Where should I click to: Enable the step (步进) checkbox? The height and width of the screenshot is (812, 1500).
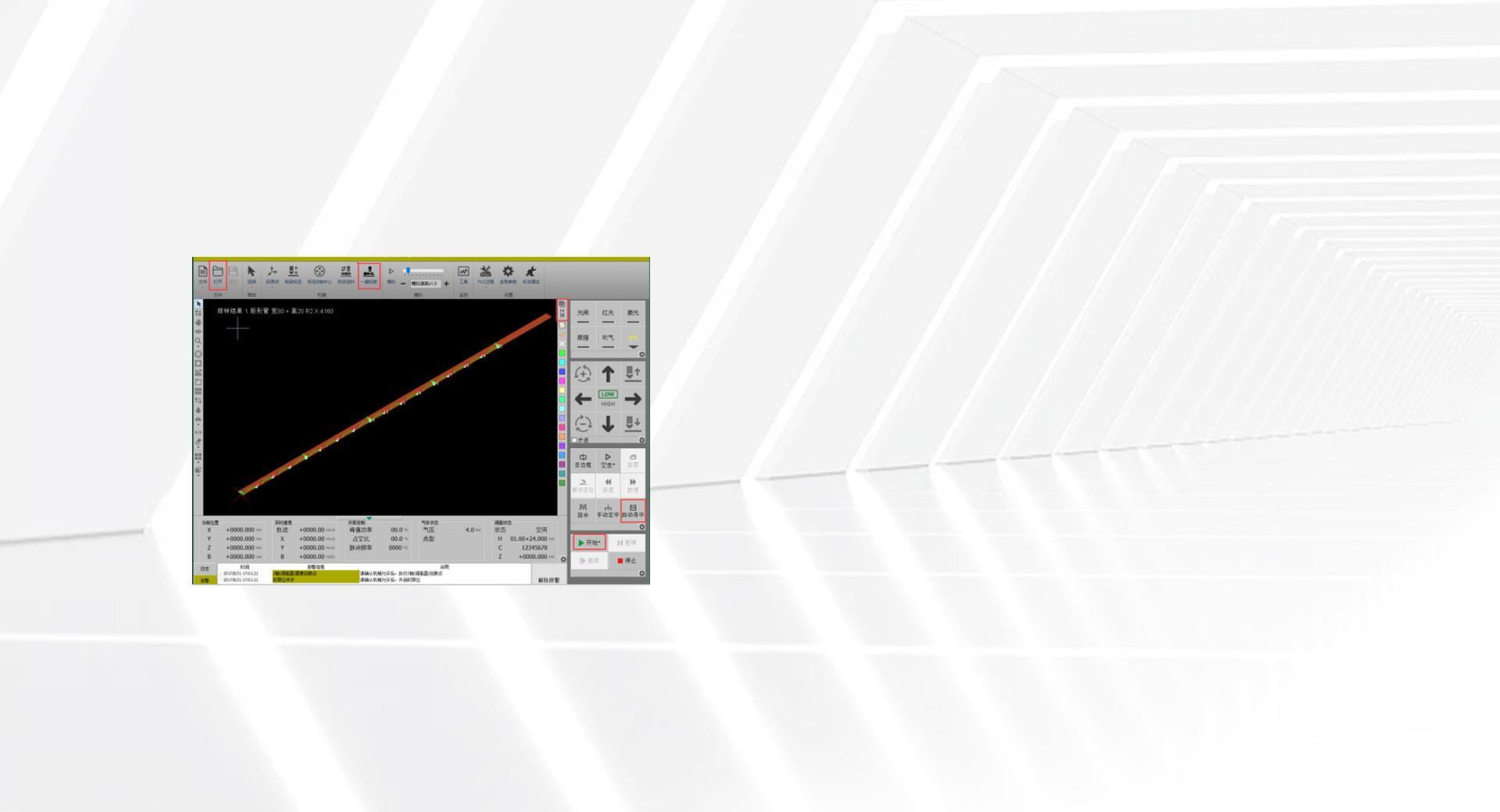coord(575,440)
